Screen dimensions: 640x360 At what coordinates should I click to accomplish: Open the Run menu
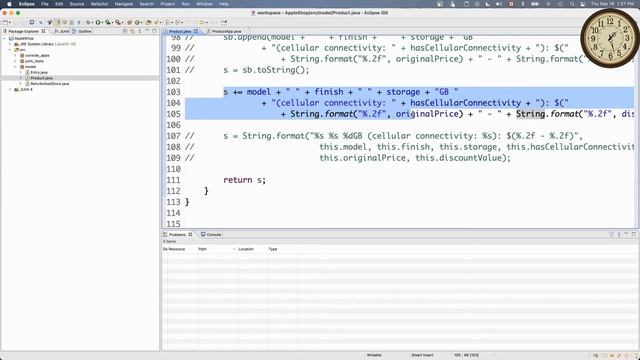(x=185, y=4)
